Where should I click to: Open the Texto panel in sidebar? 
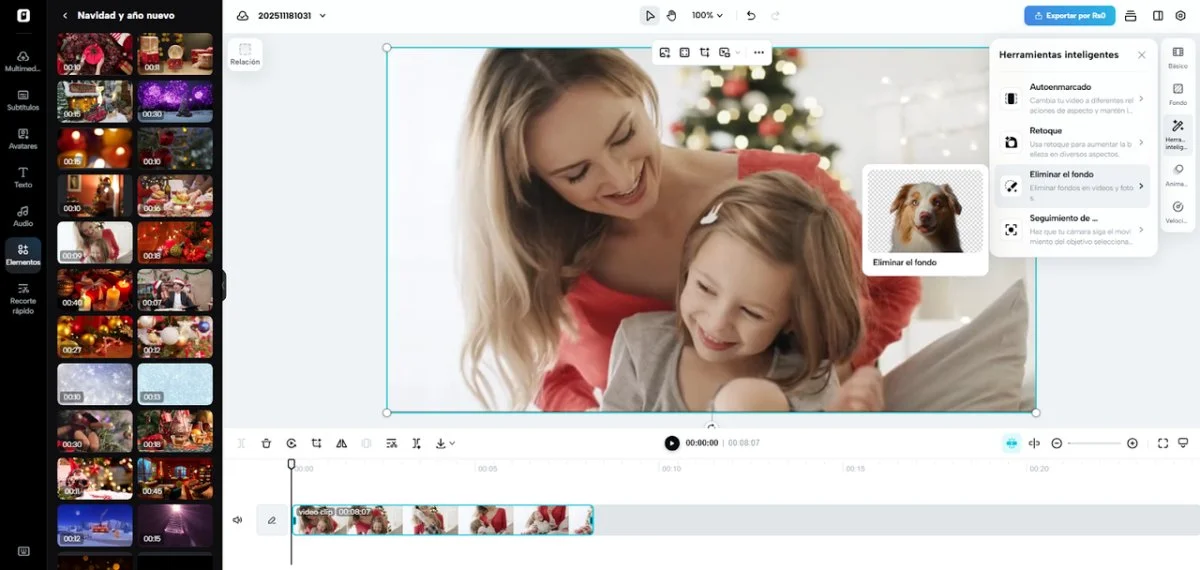point(23,177)
